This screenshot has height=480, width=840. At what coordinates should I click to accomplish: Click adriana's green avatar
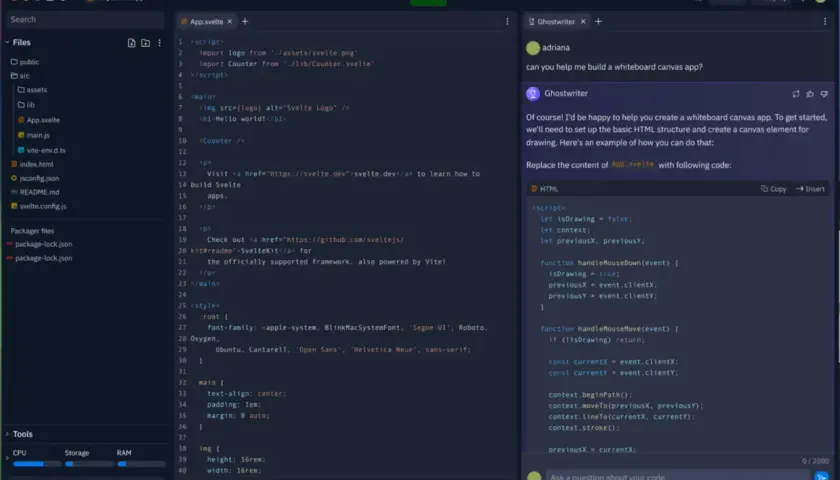tap(532, 48)
